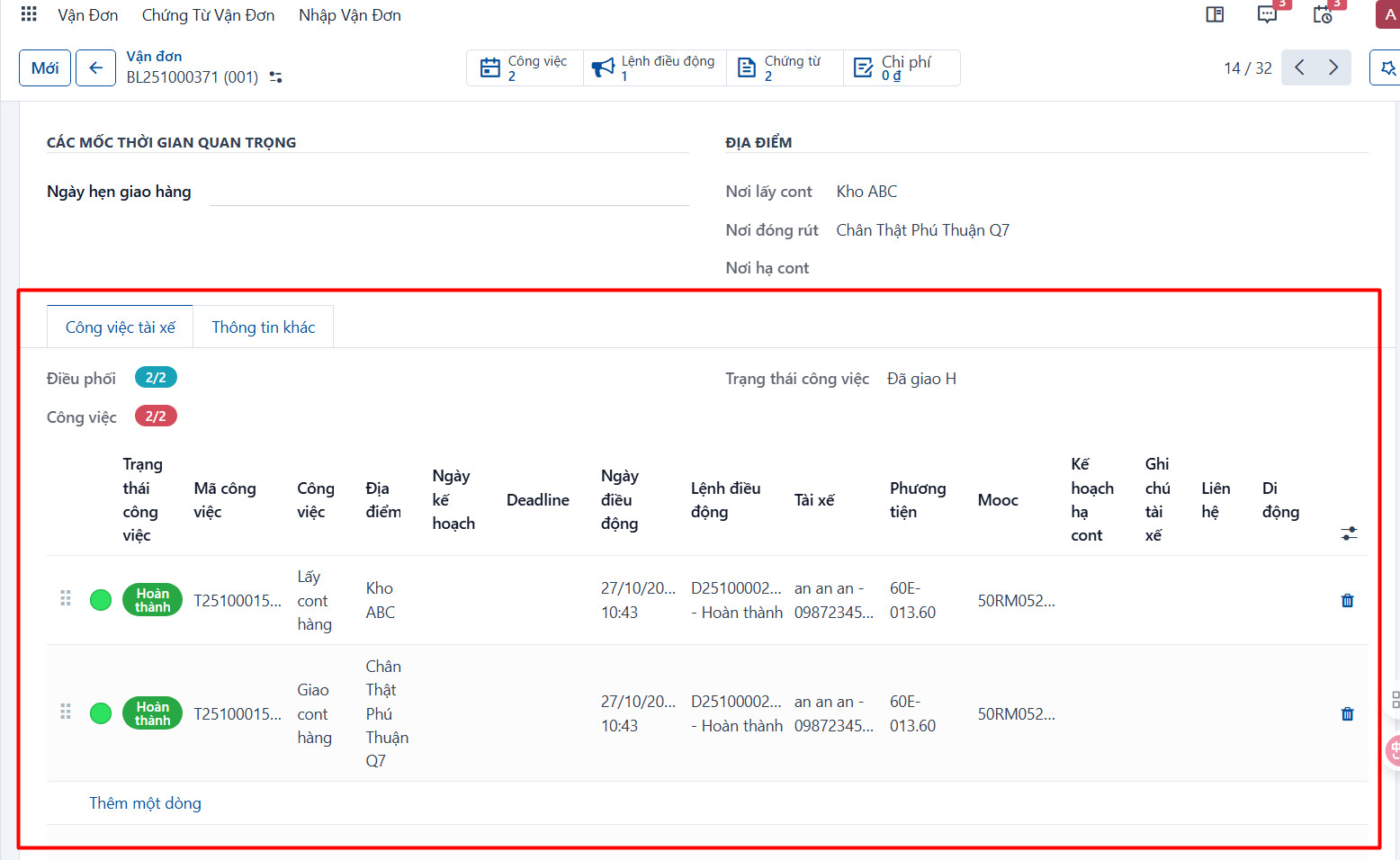This screenshot has height=860, width=1400.
Task: Click the Điều phối 2/2 badge
Action: point(156,378)
